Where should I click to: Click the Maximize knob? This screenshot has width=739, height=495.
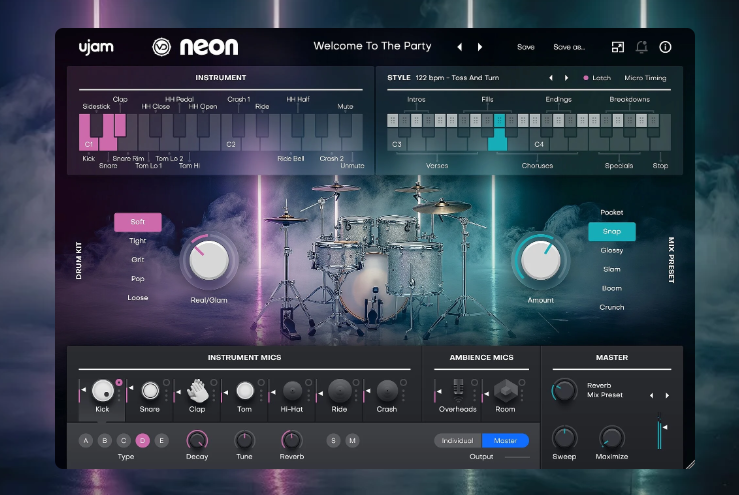(x=611, y=437)
